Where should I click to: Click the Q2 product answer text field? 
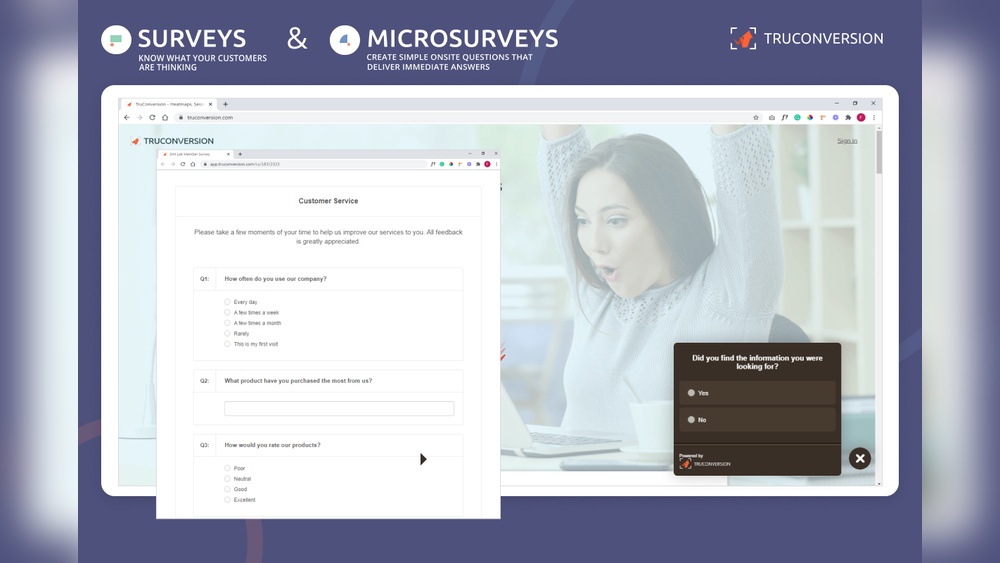339,409
